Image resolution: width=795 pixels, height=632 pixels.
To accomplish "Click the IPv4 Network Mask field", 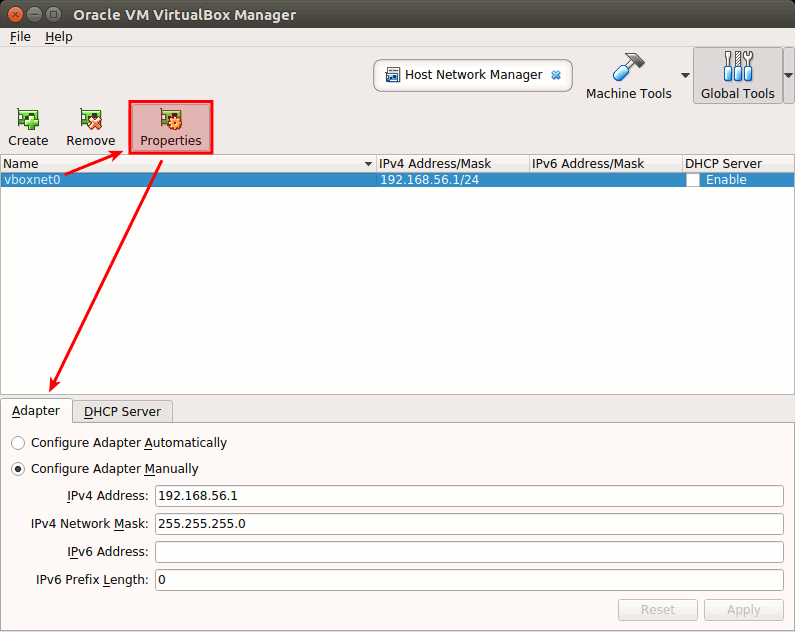I will (469, 524).
